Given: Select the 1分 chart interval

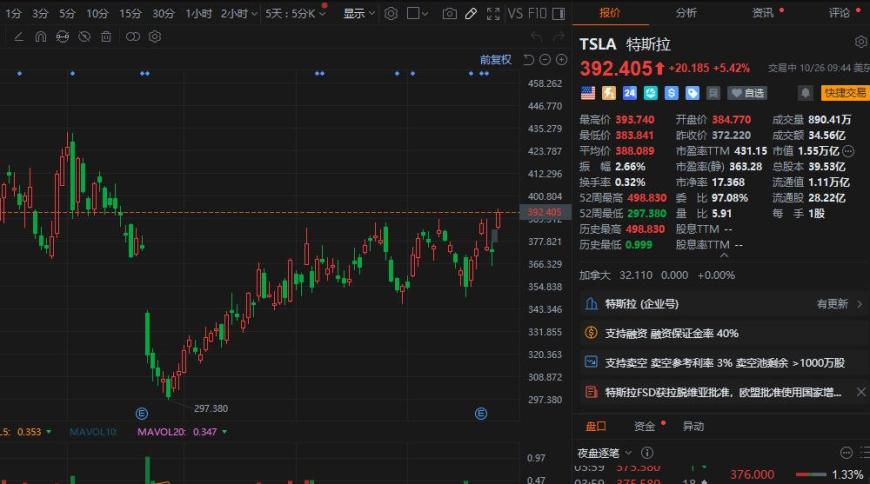Looking at the screenshot, I should tap(13, 13).
